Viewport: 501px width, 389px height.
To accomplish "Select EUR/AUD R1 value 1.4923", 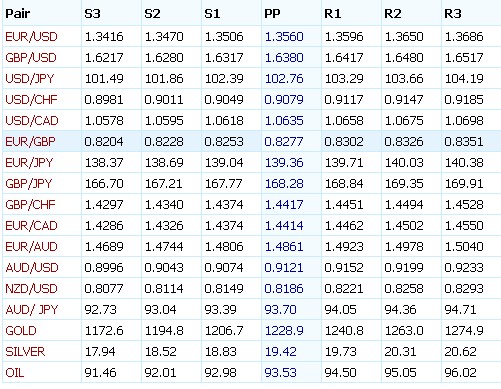I will point(344,247).
